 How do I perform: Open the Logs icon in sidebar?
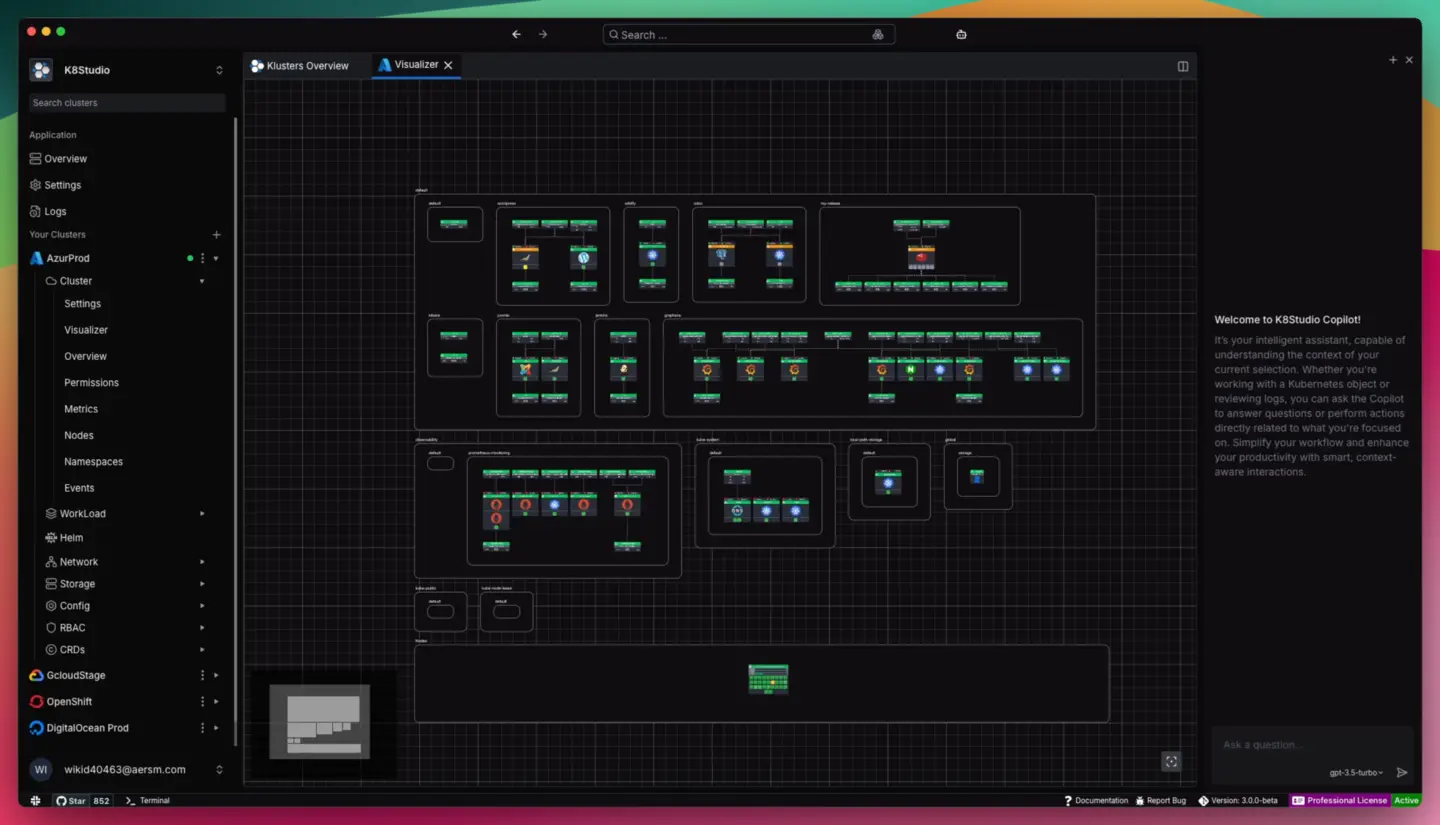35,211
